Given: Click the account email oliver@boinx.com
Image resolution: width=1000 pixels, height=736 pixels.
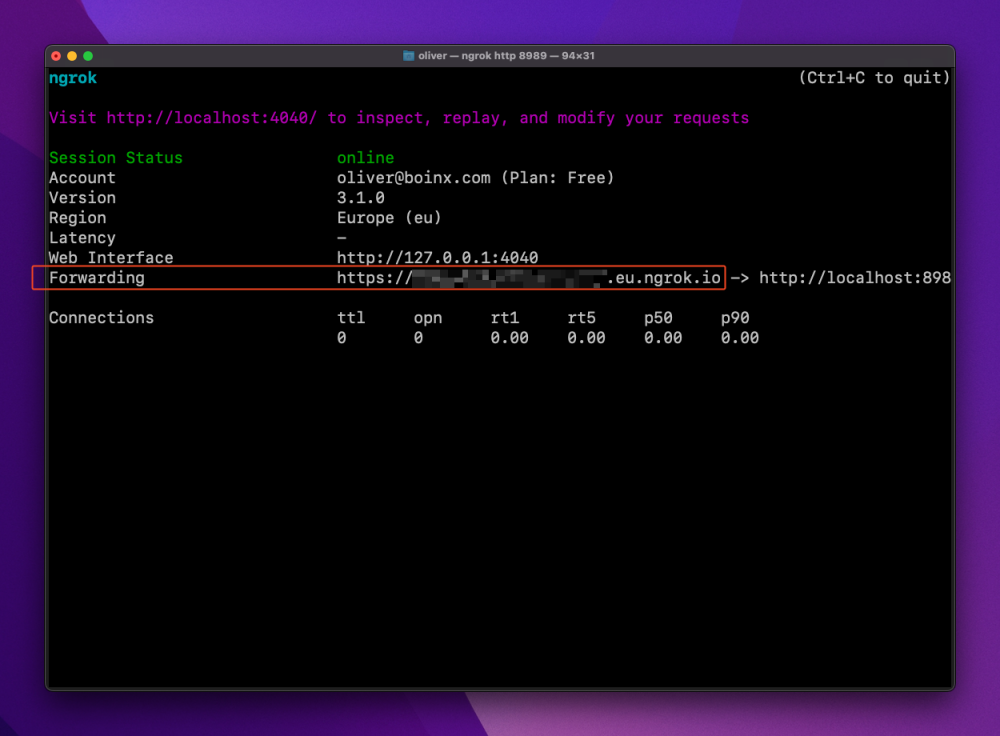Looking at the screenshot, I should [414, 178].
